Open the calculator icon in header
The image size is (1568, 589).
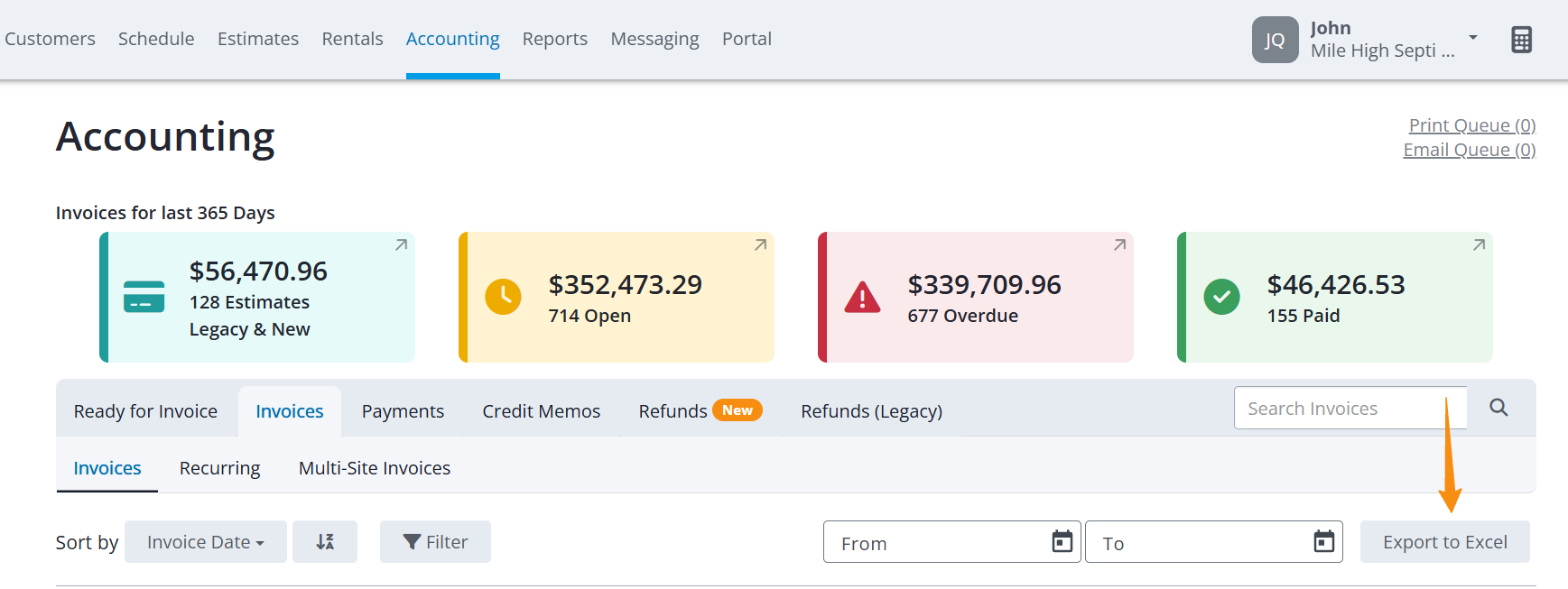pyautogui.click(x=1521, y=40)
